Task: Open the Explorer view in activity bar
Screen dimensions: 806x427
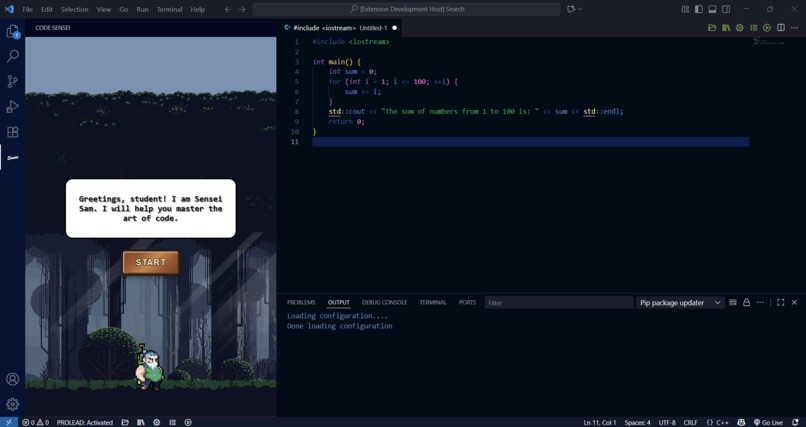Action: (12, 32)
